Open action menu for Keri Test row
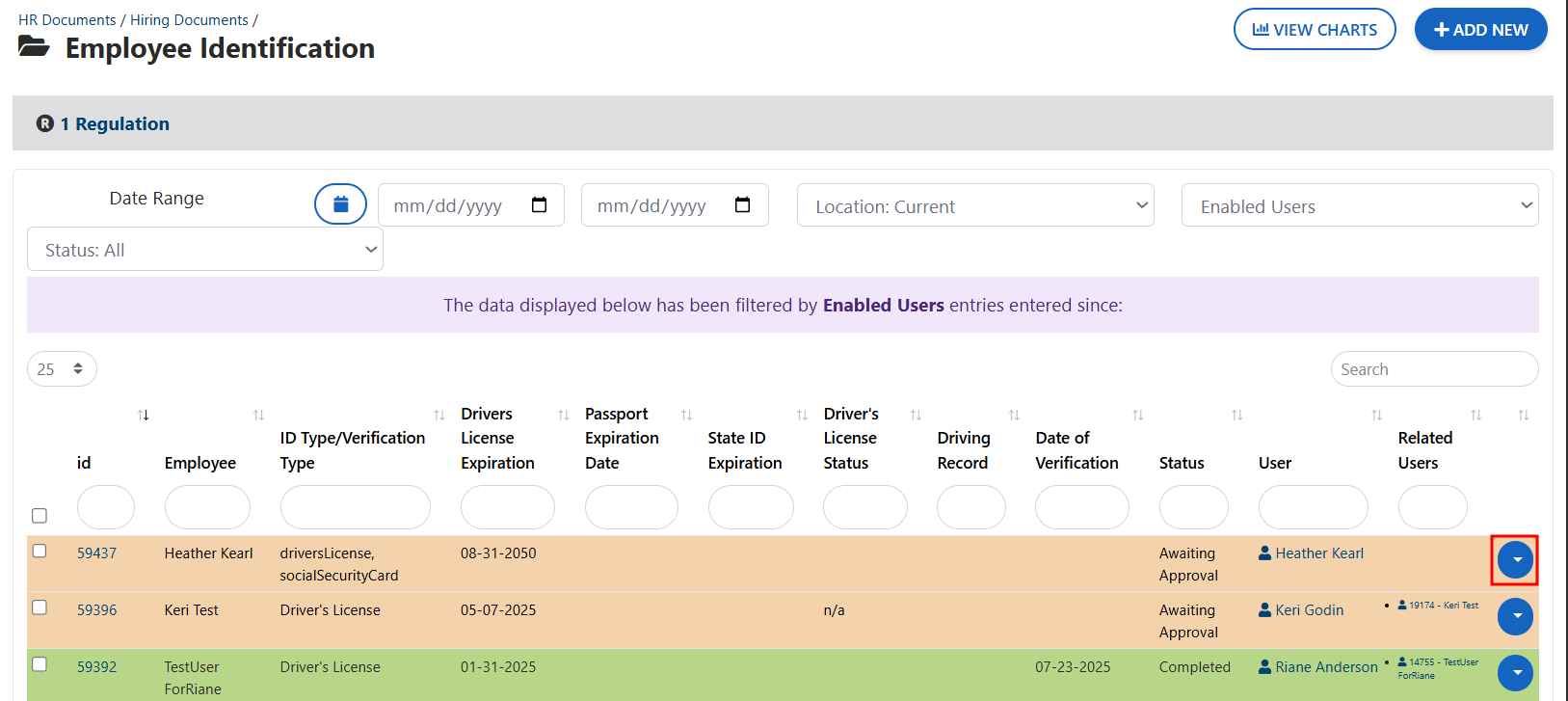Viewport: 1568px width, 701px height. 1515,616
